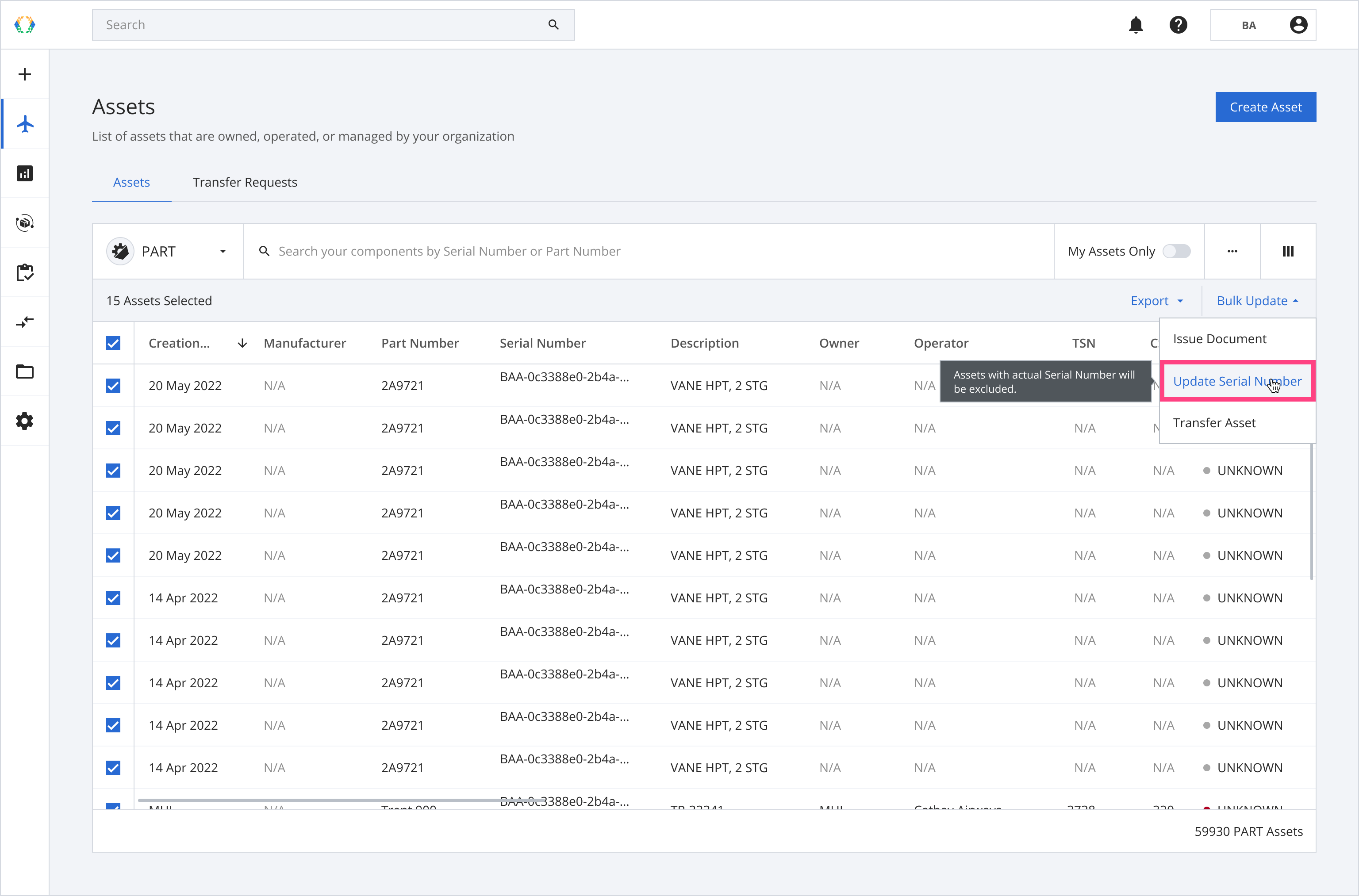Image resolution: width=1359 pixels, height=896 pixels.
Task: Sort by Creation date arrow
Action: [242, 343]
